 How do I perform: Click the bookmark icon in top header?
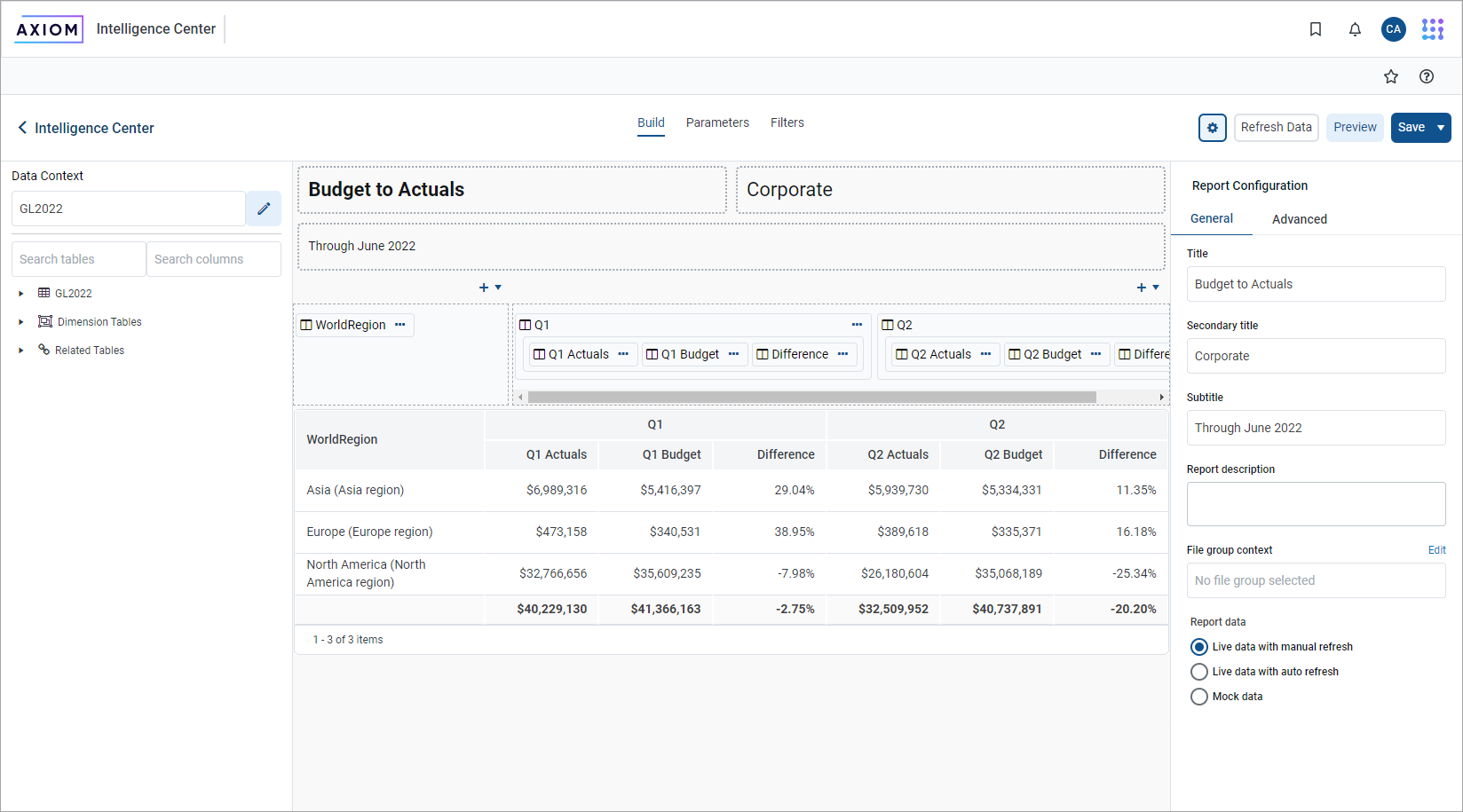tap(1316, 29)
